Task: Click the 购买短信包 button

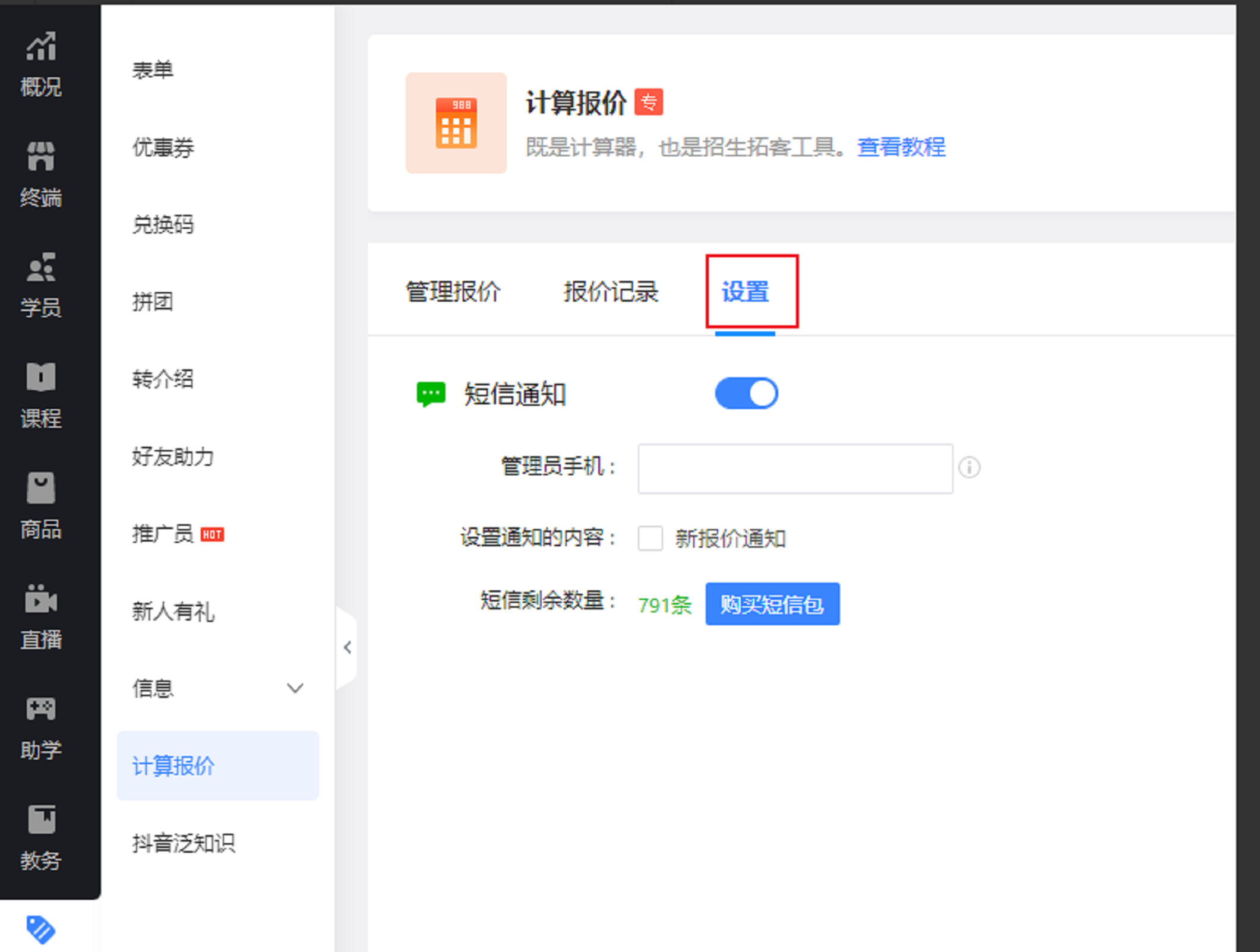Action: tap(772, 604)
